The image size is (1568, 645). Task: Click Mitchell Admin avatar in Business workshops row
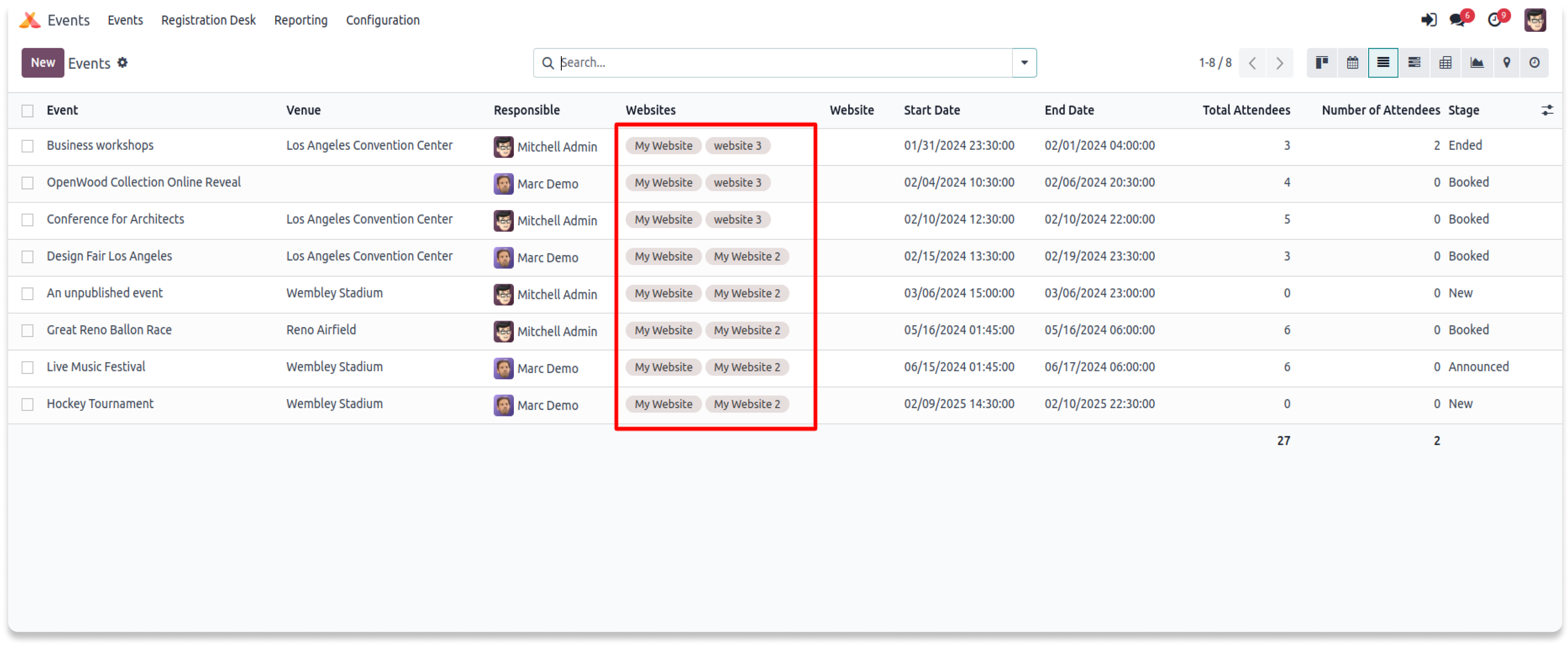point(504,146)
